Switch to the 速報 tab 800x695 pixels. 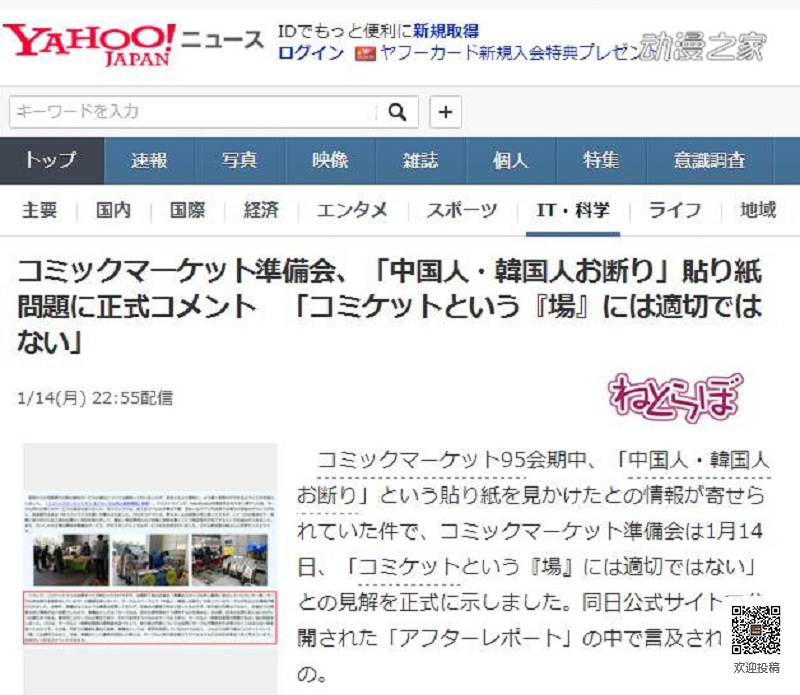(149, 161)
